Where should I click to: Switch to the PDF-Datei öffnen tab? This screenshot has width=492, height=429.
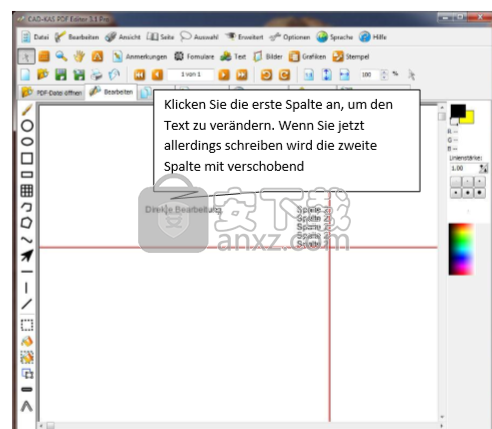52,92
